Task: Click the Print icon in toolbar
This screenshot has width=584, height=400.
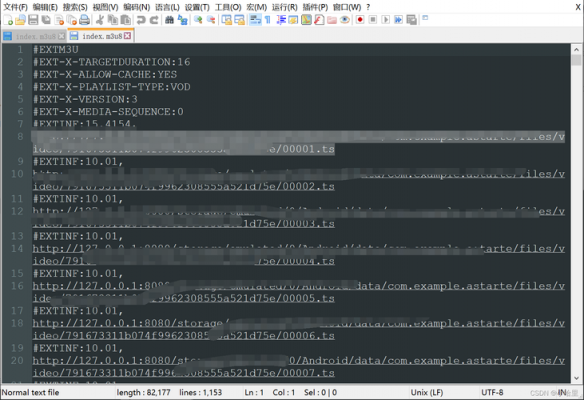Action: click(x=85, y=20)
